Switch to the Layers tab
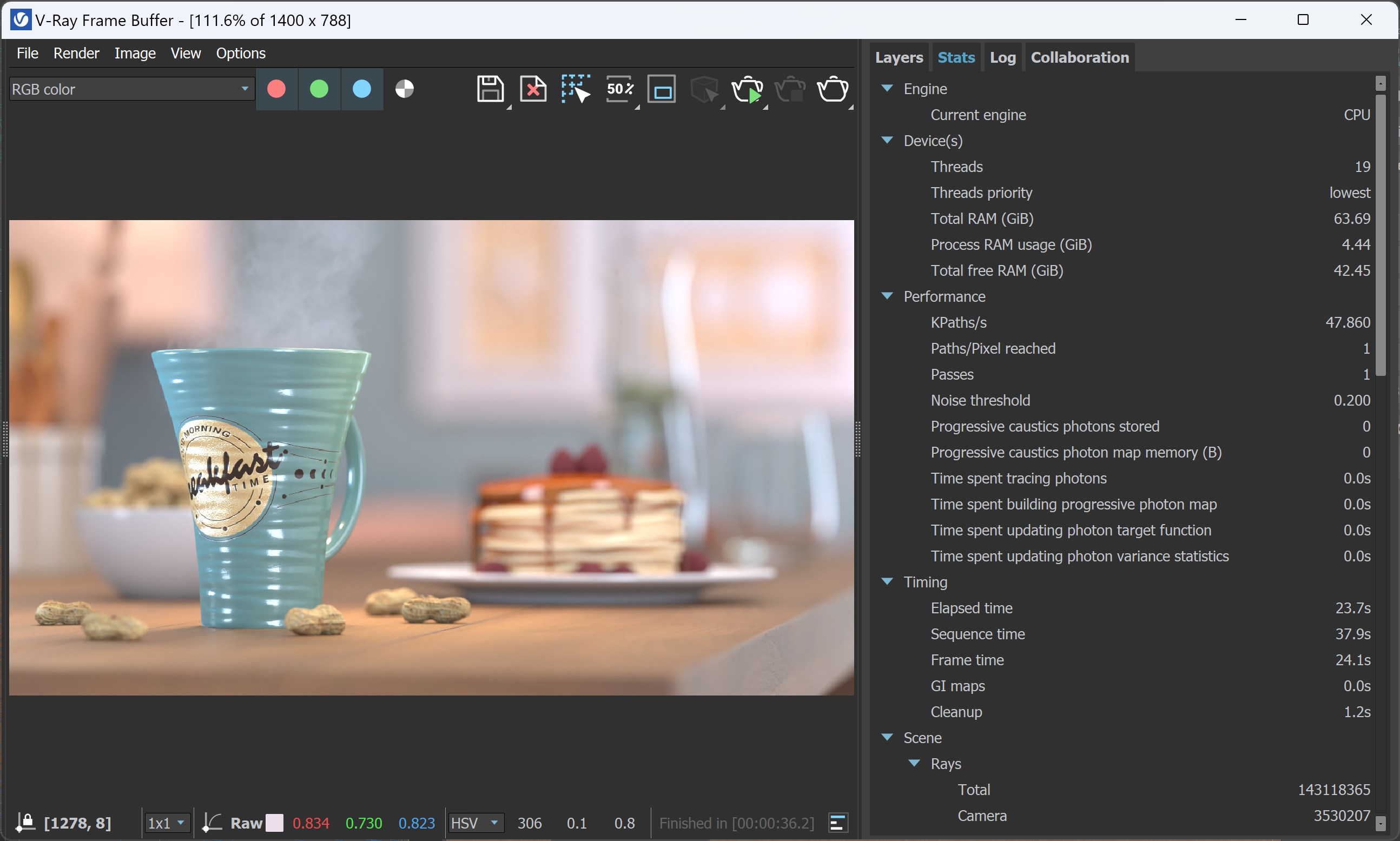 (899, 57)
